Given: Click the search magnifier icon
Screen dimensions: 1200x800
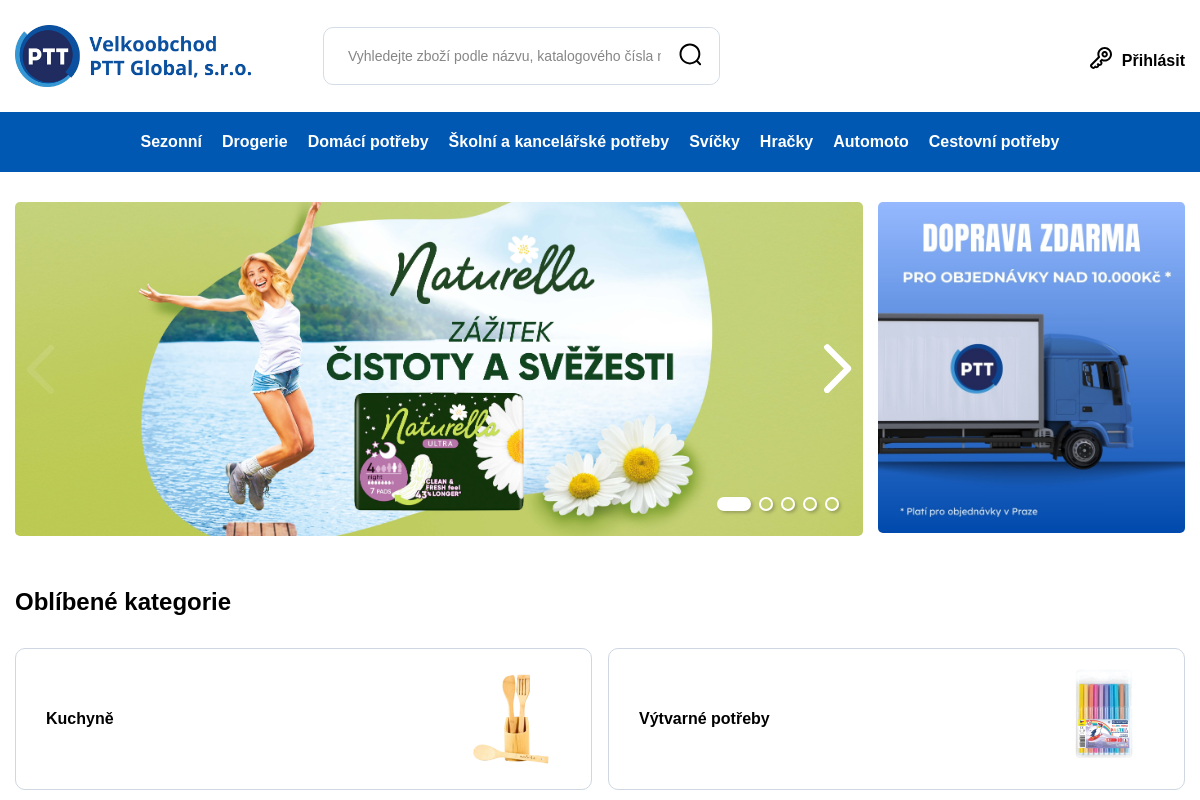Looking at the screenshot, I should coord(690,55).
